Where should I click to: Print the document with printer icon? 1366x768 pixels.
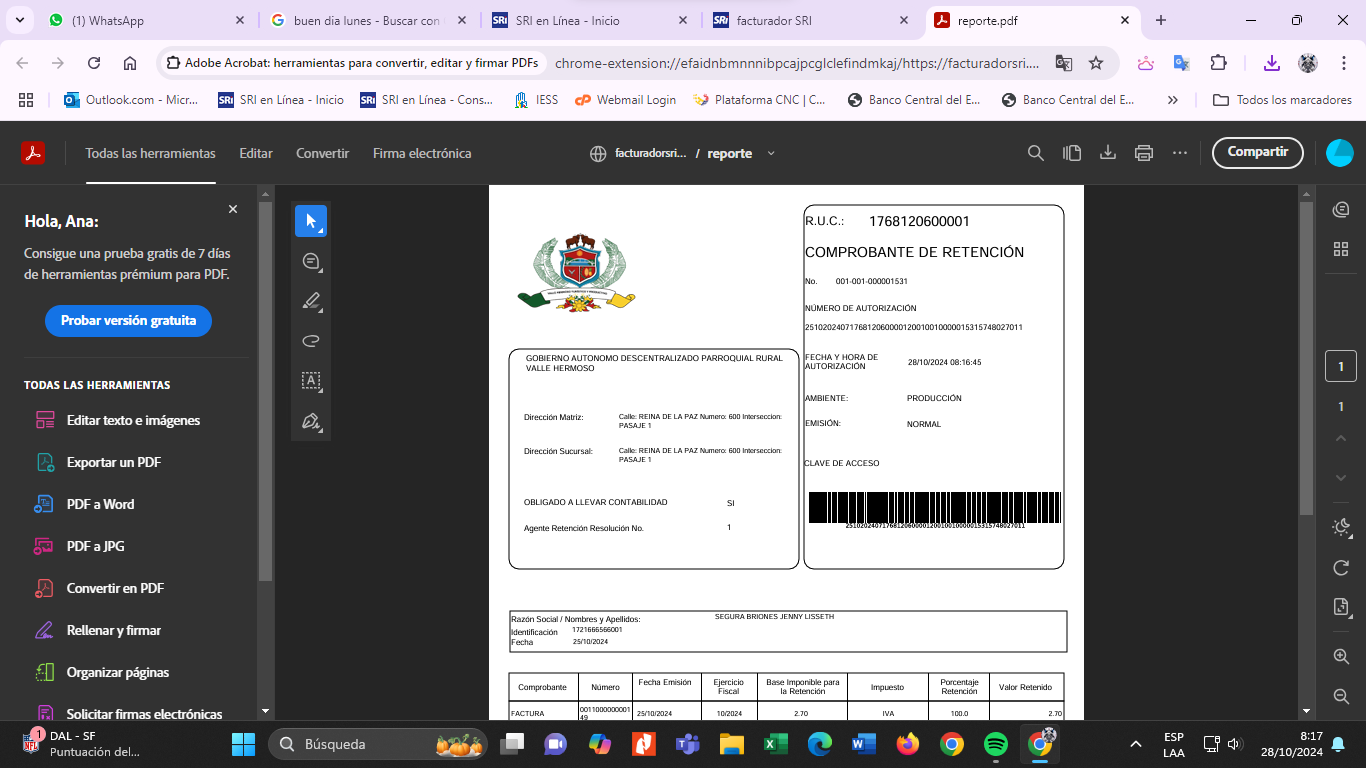1144,153
